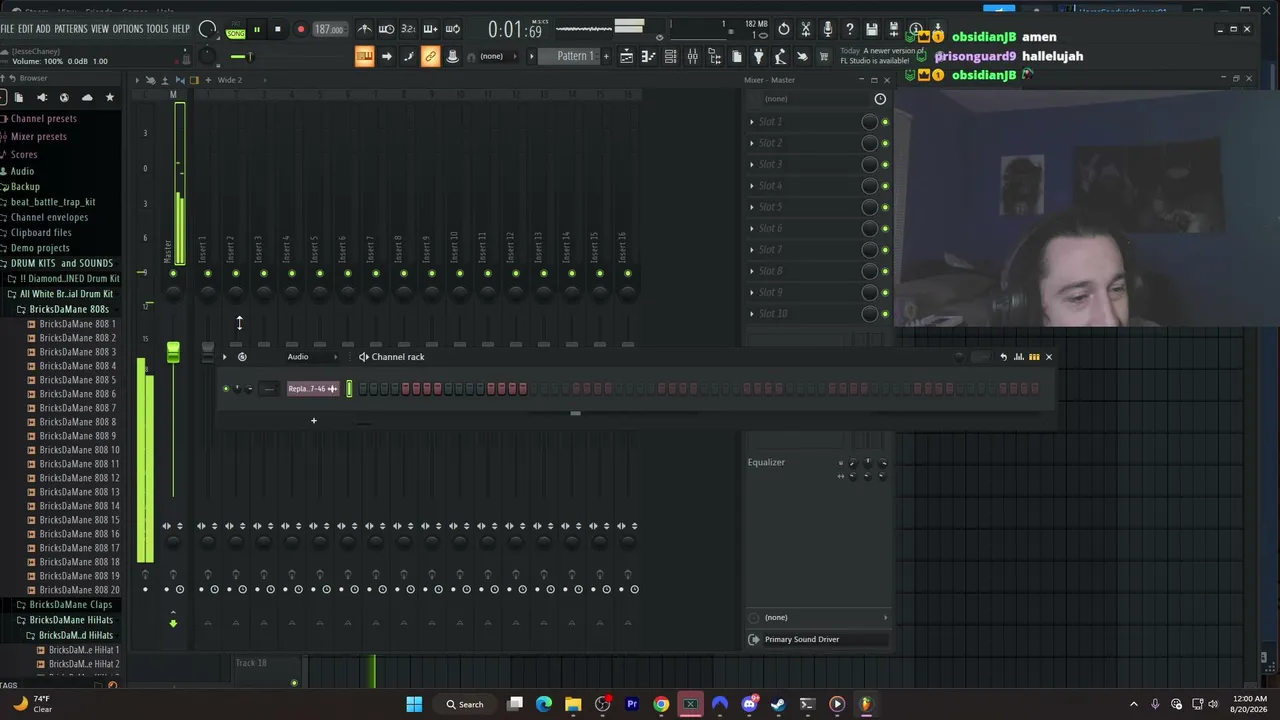This screenshot has width=1280, height=720.
Task: Pause playback with the pause button
Action: point(257,30)
